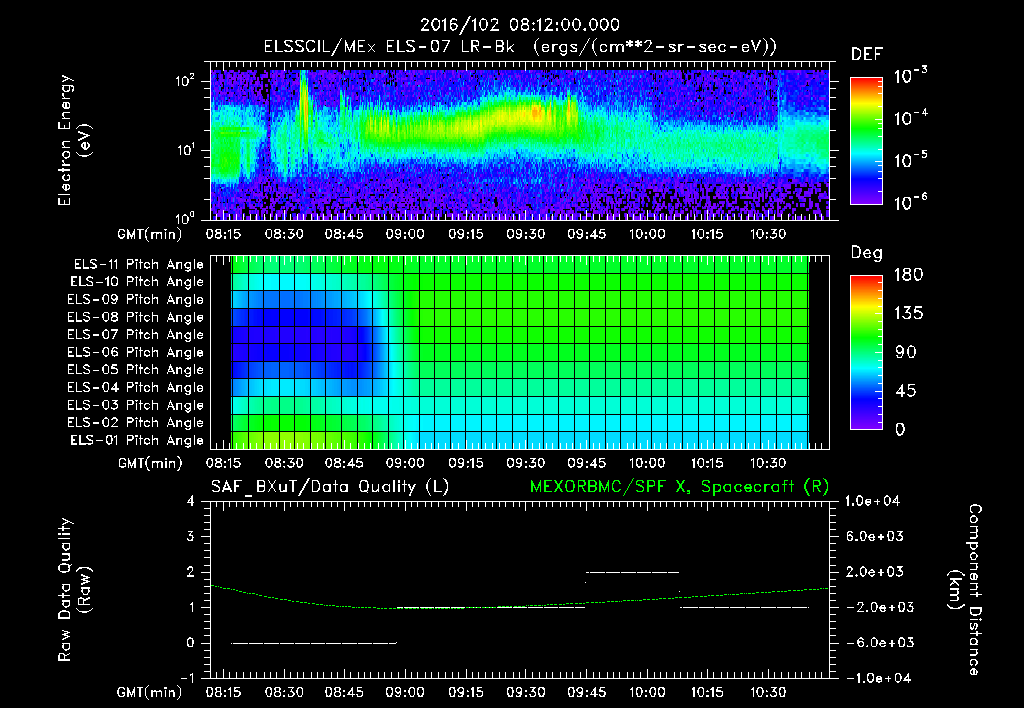Select the ELS-05 Pitch Angle row label
The height and width of the screenshot is (708, 1024).
click(x=136, y=370)
